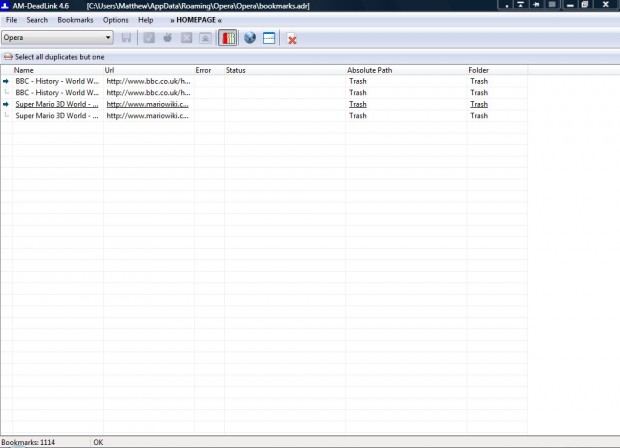Click the Check bookmarks checkmark icon
Viewport: 620px width, 448px height.
(149, 38)
